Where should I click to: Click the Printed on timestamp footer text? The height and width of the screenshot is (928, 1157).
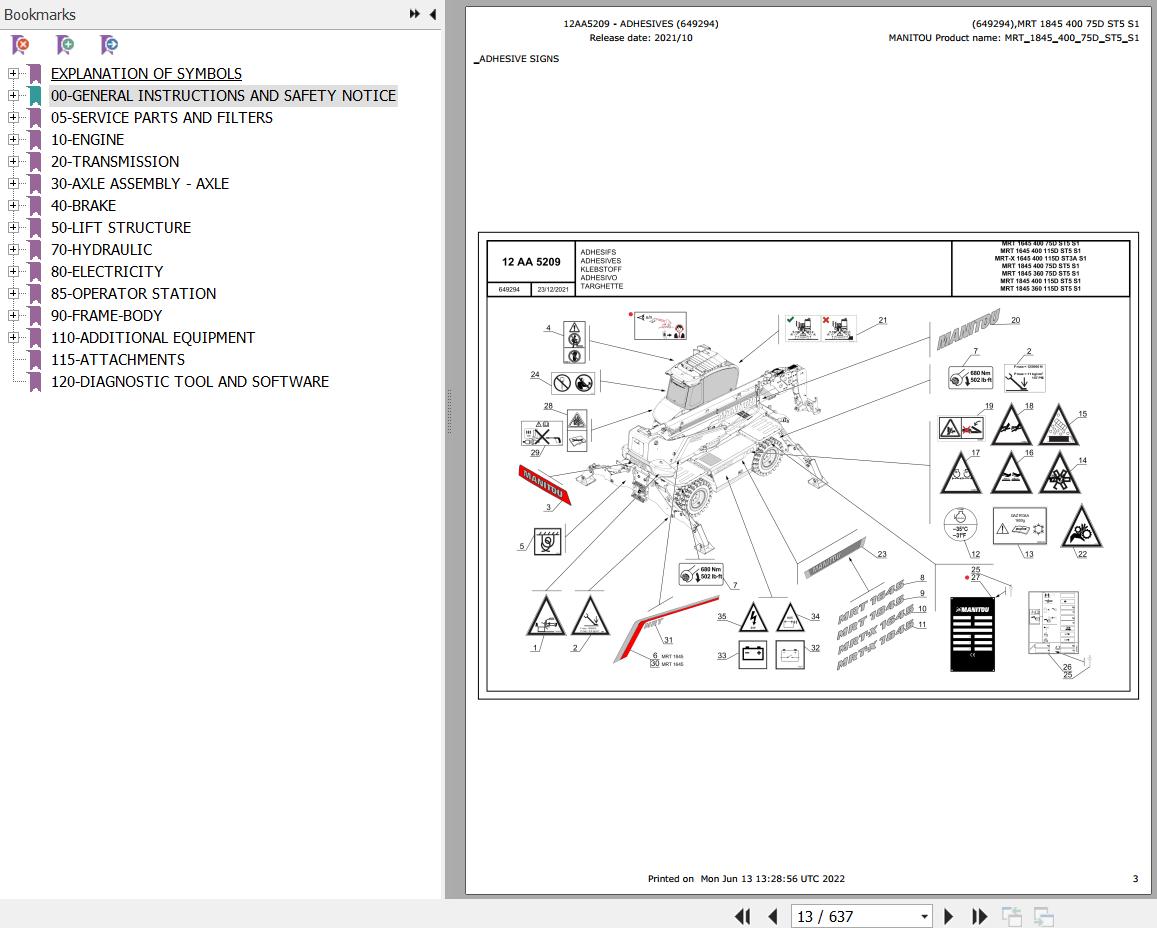746,879
